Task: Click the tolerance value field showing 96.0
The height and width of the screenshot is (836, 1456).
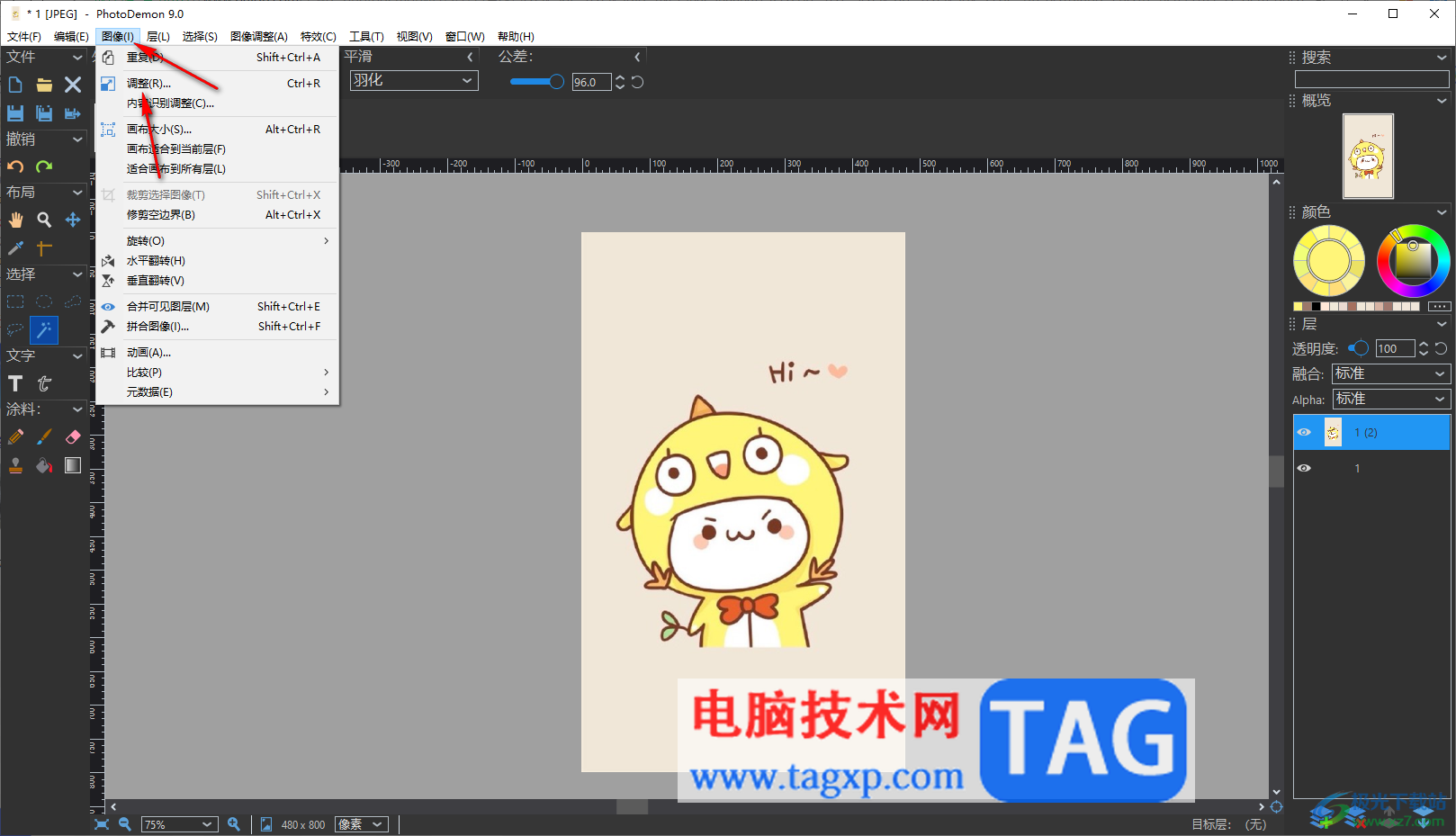Action: 591,82
